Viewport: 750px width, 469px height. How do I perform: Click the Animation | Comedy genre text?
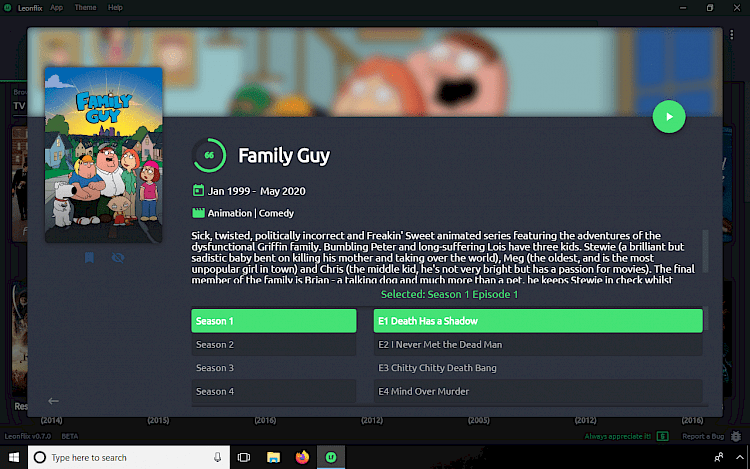251,213
